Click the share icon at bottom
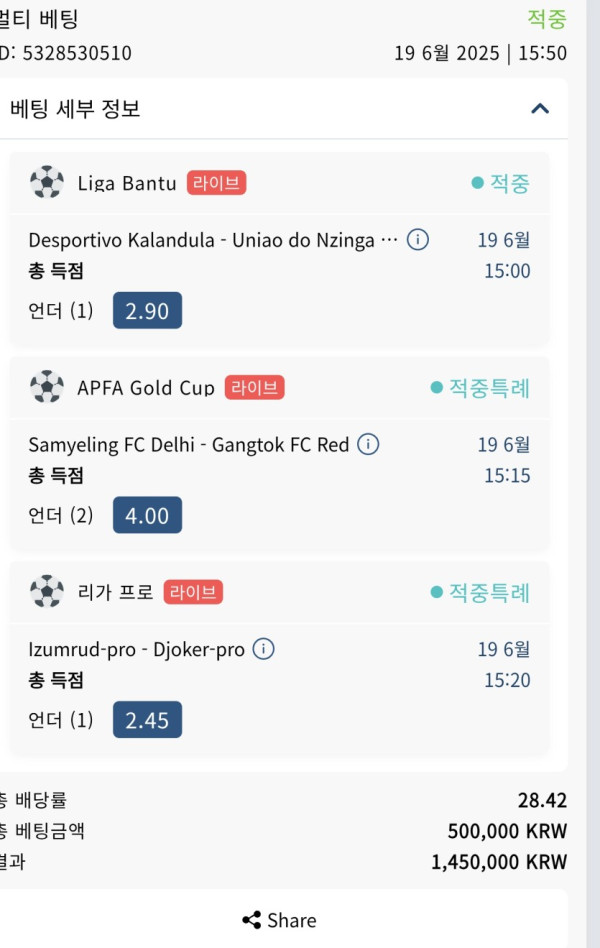The height and width of the screenshot is (948, 600). [x=252, y=920]
